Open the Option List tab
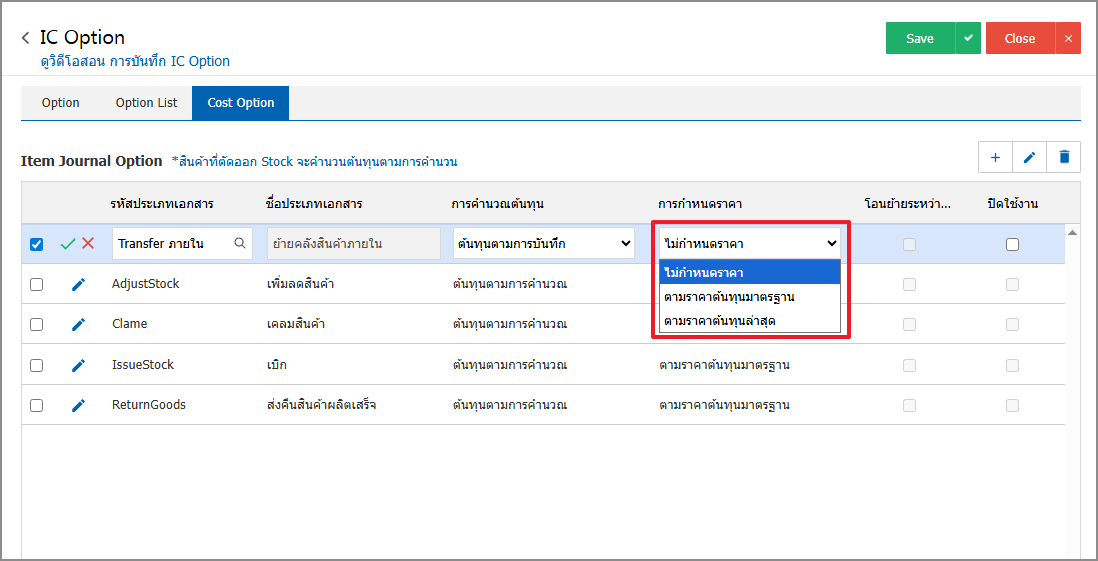 pyautogui.click(x=146, y=103)
